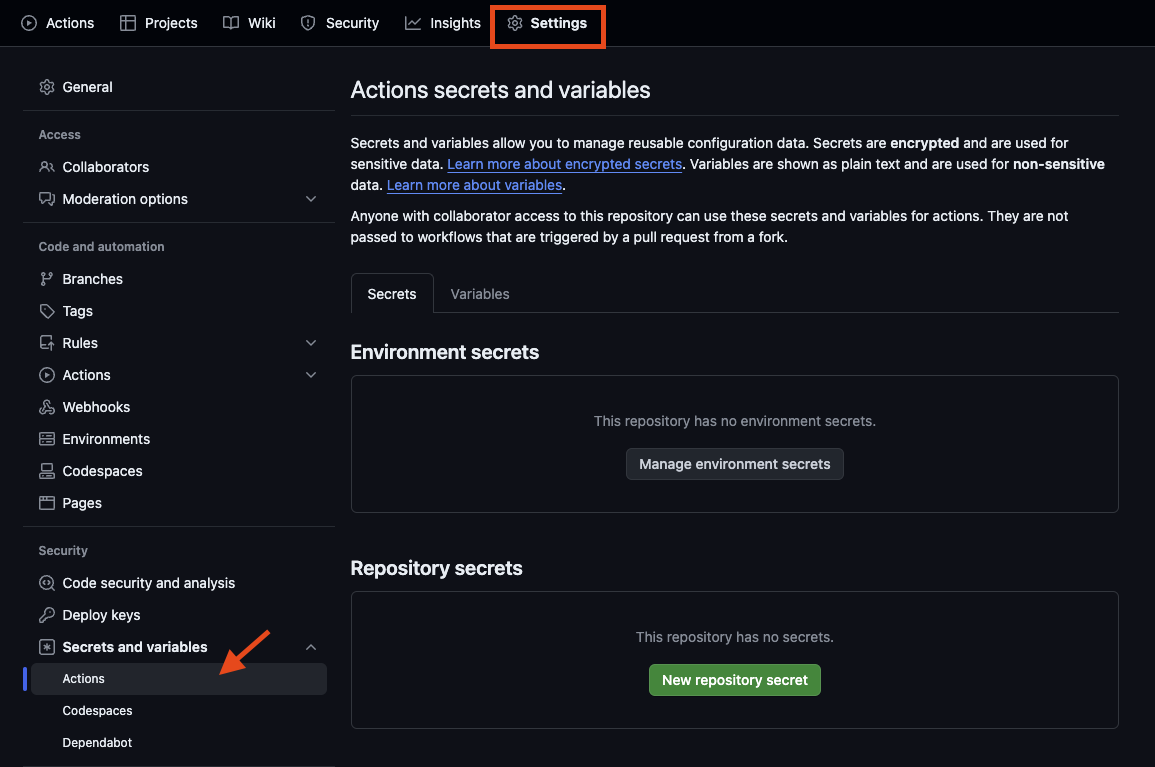Switch to the Variables tab
The image size is (1155, 767).
coord(479,293)
